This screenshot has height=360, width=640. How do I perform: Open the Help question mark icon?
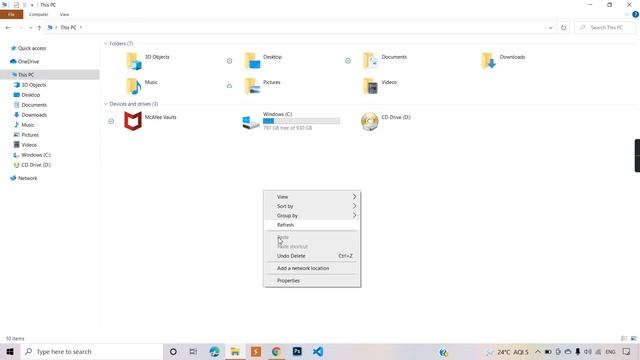coord(636,14)
